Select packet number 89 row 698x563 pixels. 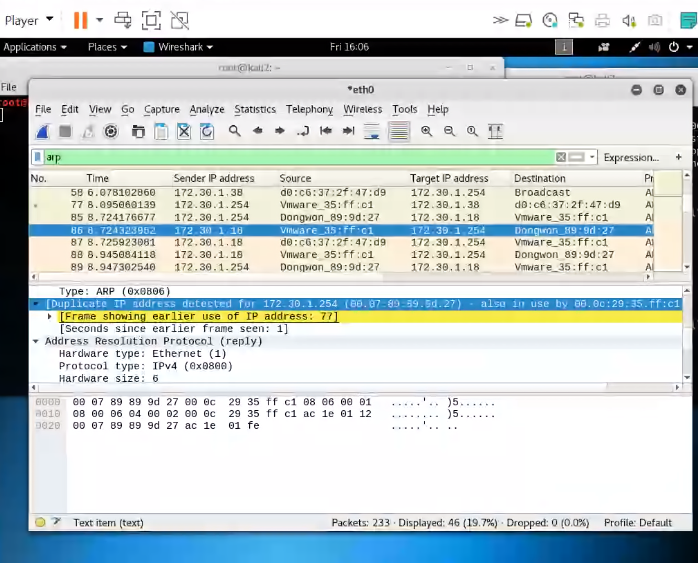pyautogui.click(x=341, y=267)
